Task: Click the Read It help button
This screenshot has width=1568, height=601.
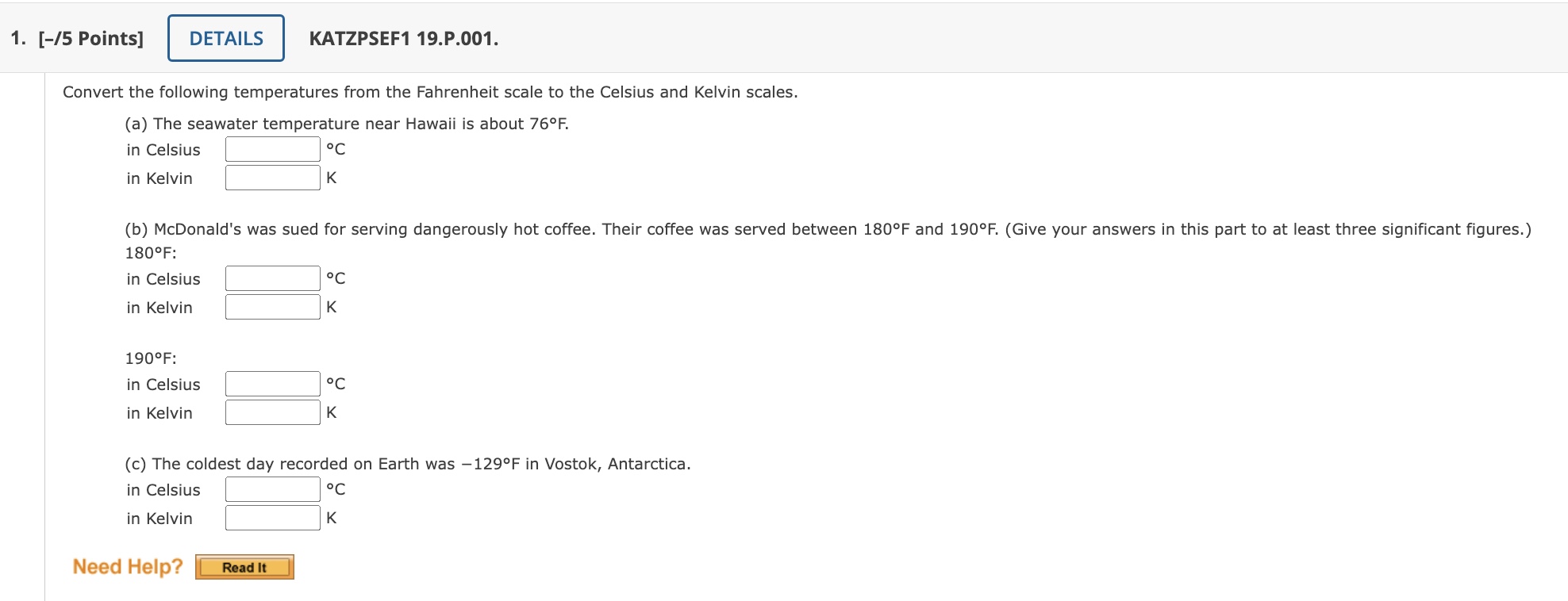Action: click(244, 566)
